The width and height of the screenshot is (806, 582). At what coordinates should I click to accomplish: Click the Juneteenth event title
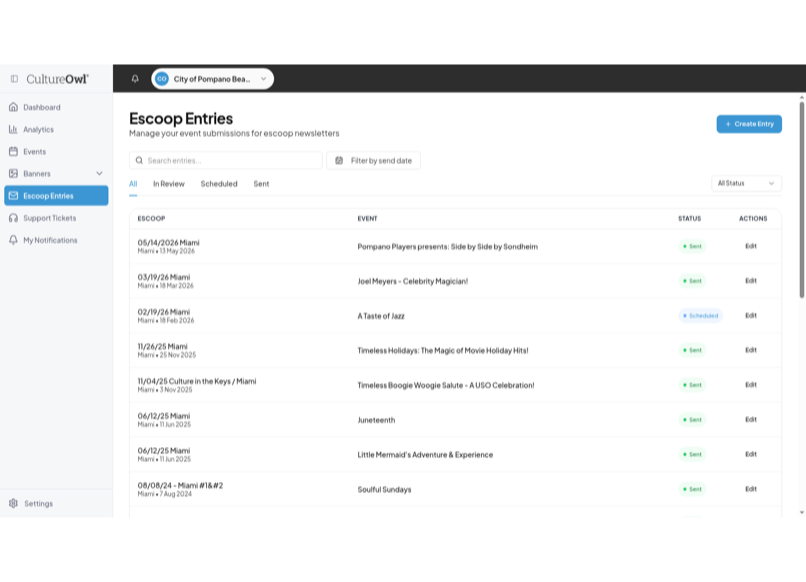[x=376, y=420]
